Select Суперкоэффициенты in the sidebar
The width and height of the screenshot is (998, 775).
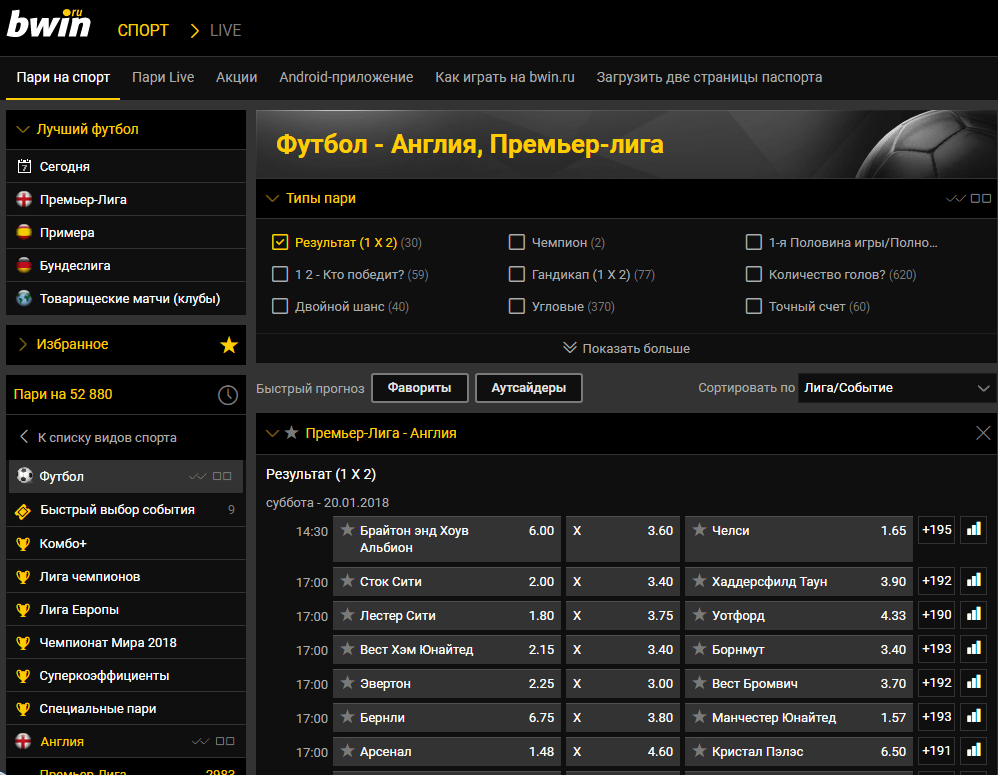pos(126,676)
